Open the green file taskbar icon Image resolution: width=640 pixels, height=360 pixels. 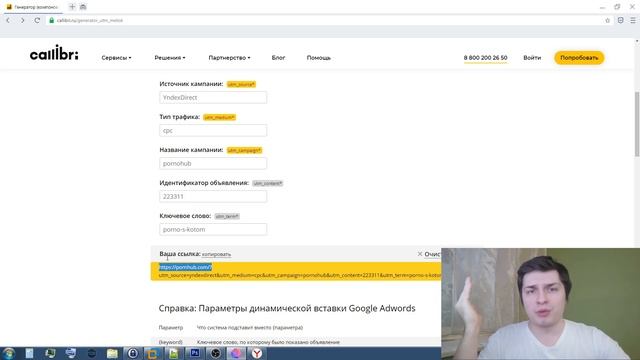pos(173,353)
